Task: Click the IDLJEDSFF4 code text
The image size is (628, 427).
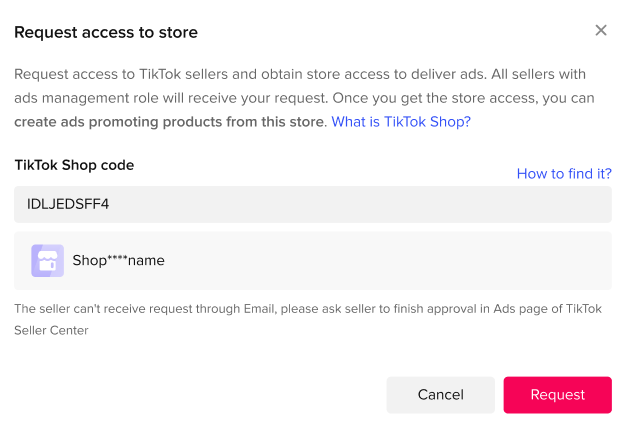Action: [x=68, y=204]
